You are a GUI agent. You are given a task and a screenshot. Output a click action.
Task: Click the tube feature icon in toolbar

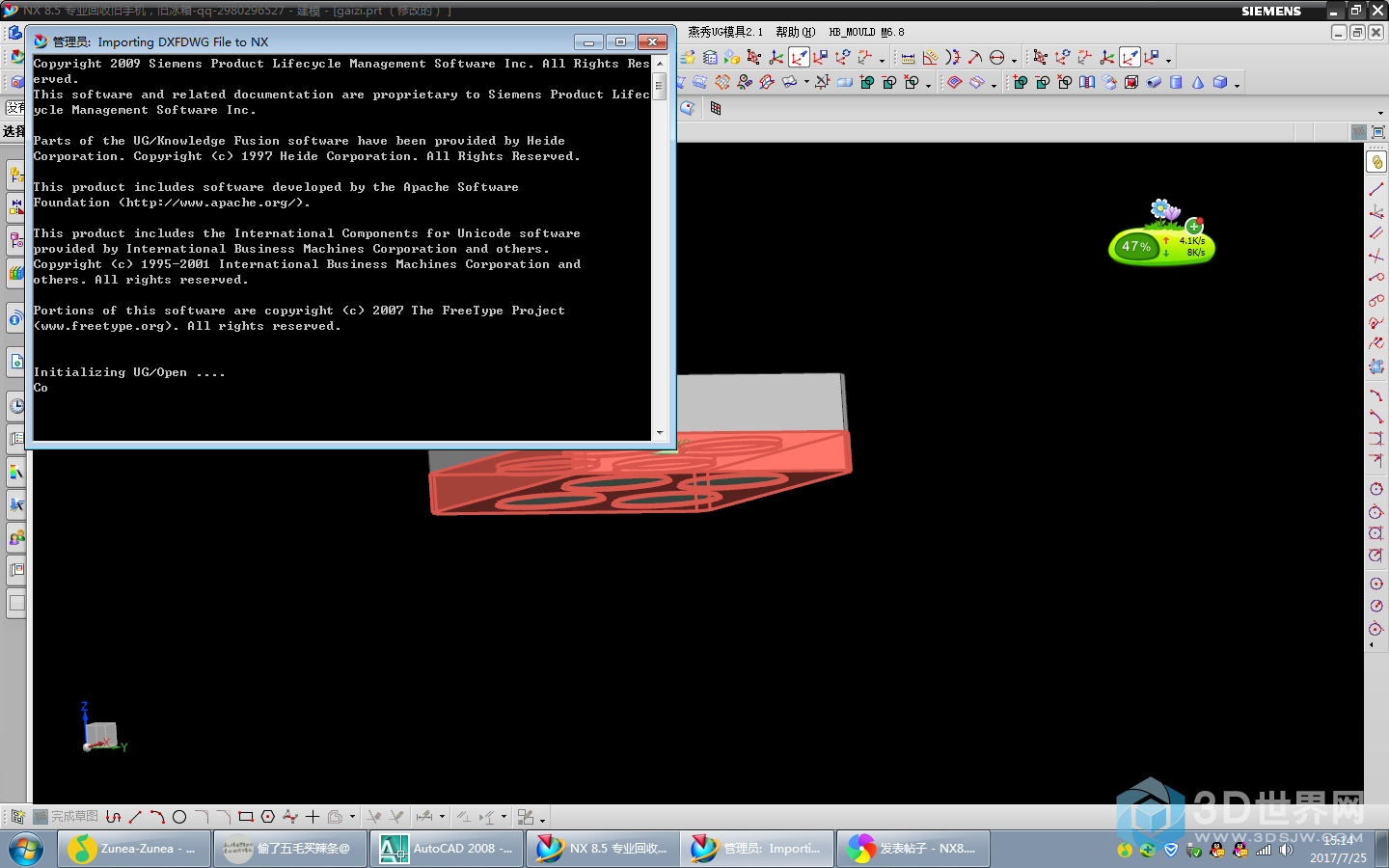[1153, 82]
